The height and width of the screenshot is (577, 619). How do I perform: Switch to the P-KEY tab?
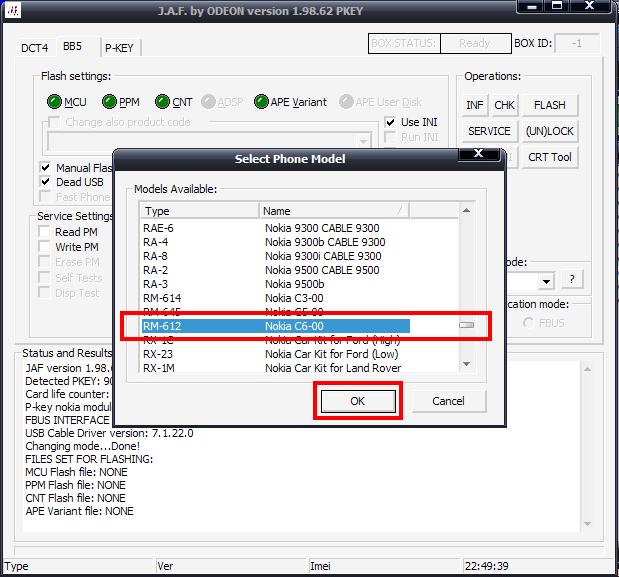[x=119, y=48]
